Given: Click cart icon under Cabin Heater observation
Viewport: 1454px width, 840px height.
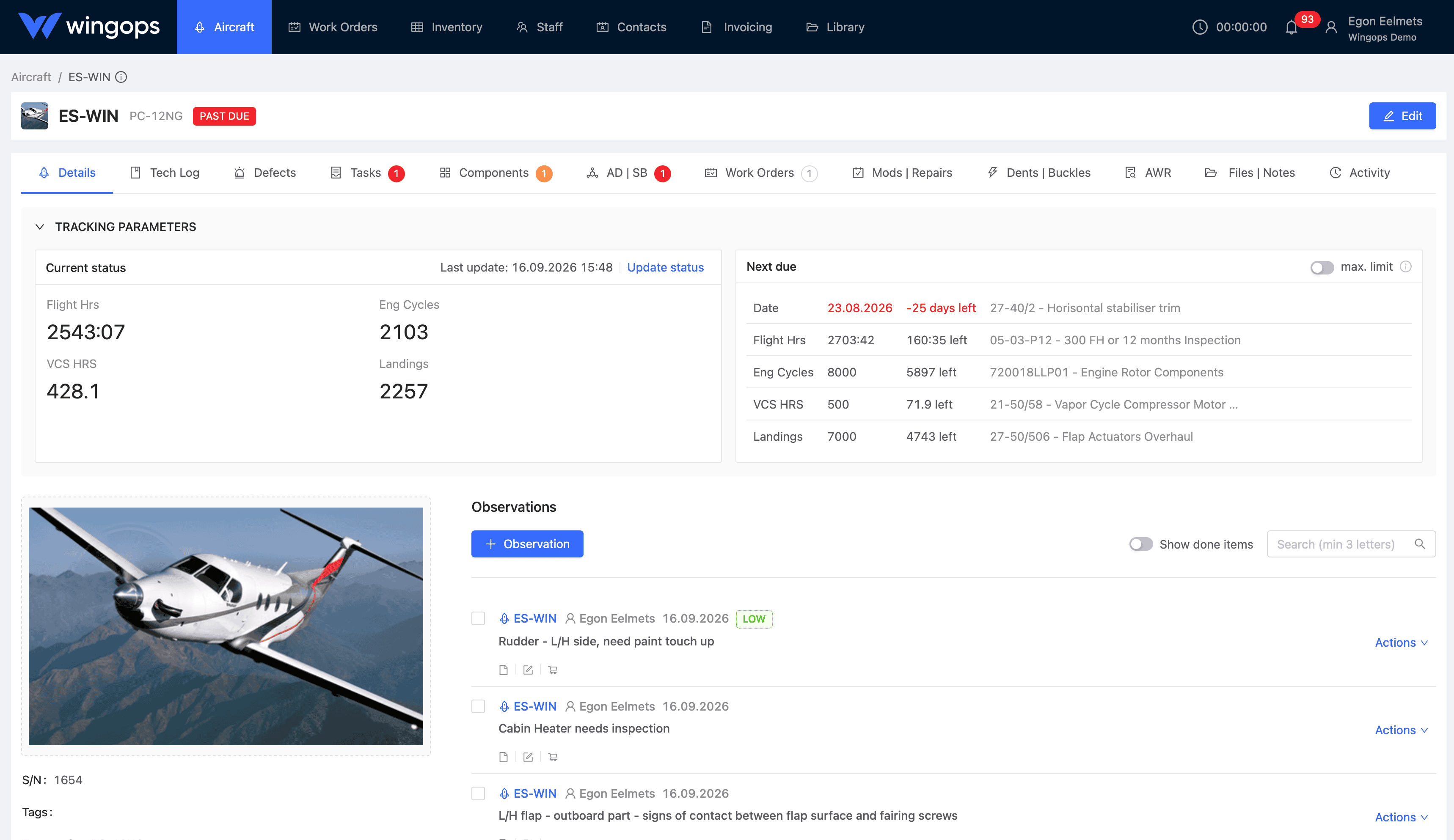Looking at the screenshot, I should click(x=553, y=757).
